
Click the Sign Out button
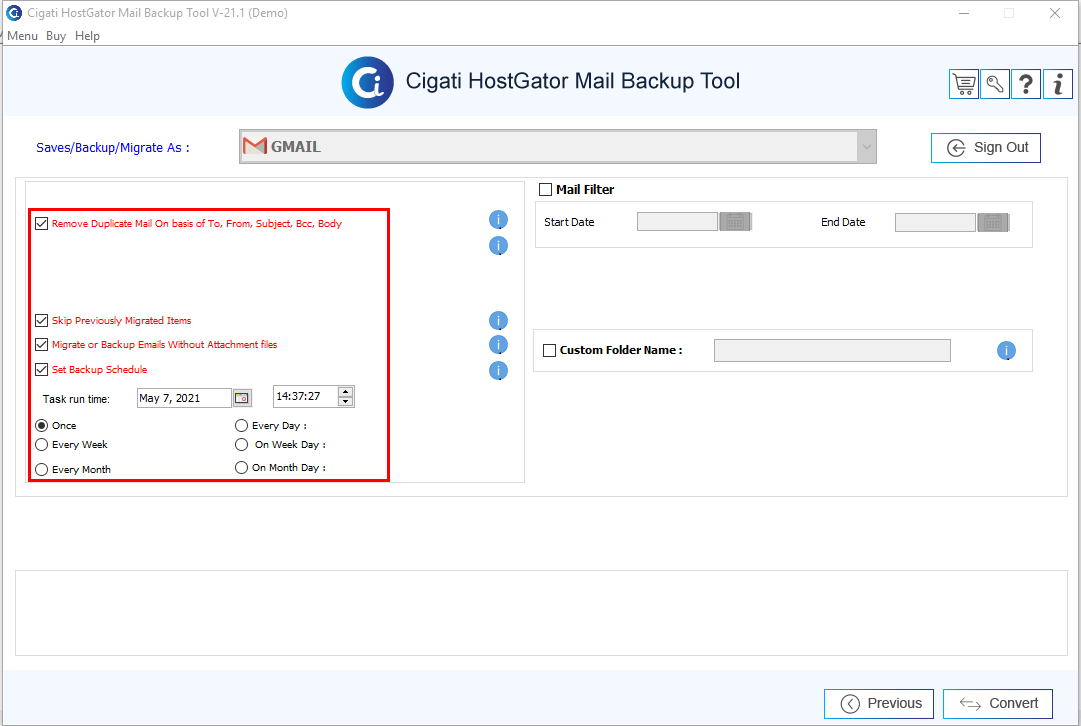pos(986,148)
